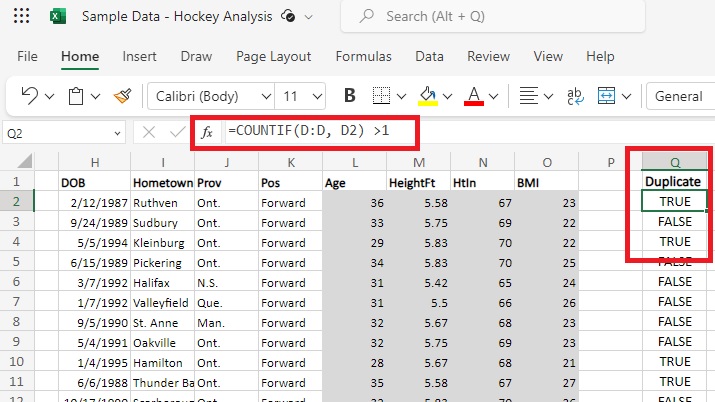Click the cloud saved status icon

point(288,16)
